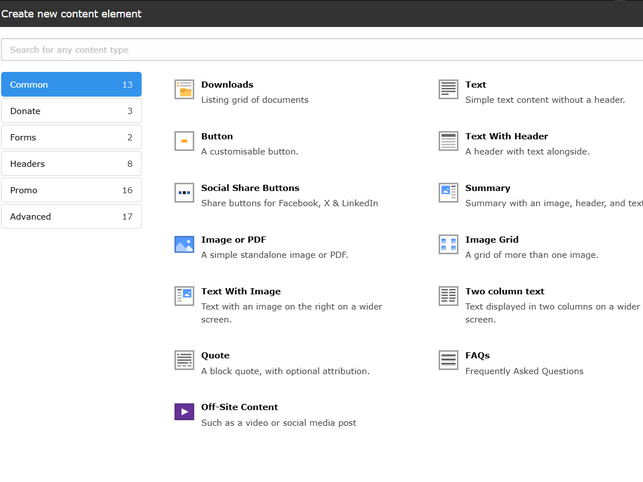Viewport: 643px width, 482px height.
Task: Pick the FAQs element icon
Action: tap(448, 360)
